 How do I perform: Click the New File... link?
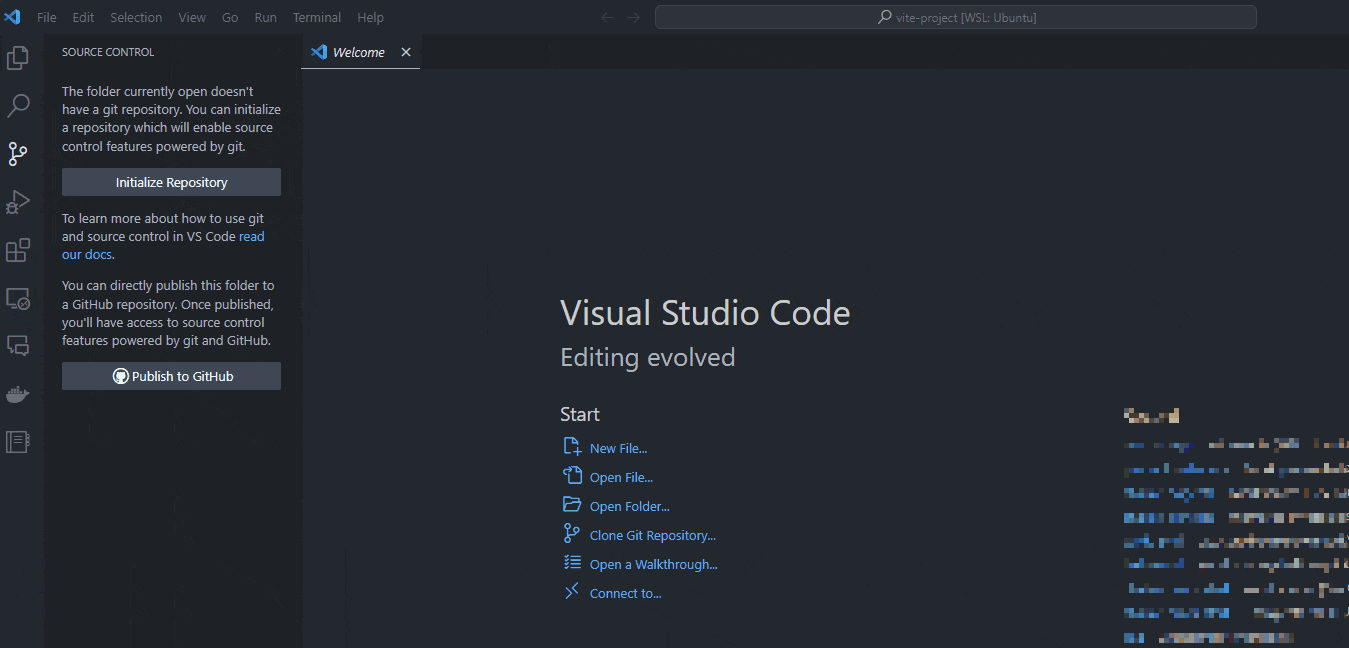click(618, 448)
